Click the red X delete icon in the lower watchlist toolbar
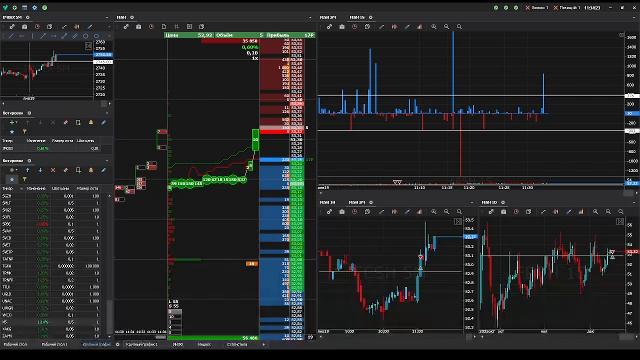 (53, 170)
